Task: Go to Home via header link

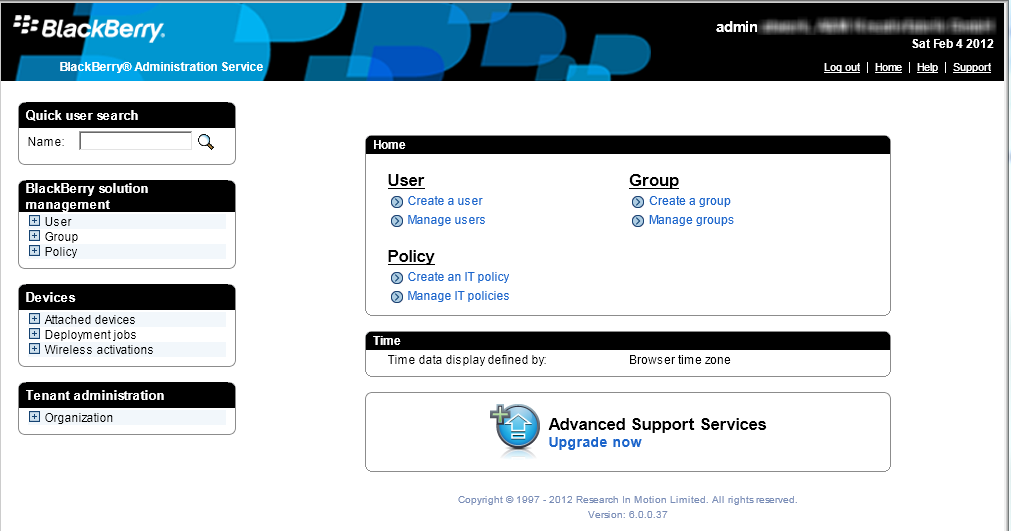Action: 888,68
